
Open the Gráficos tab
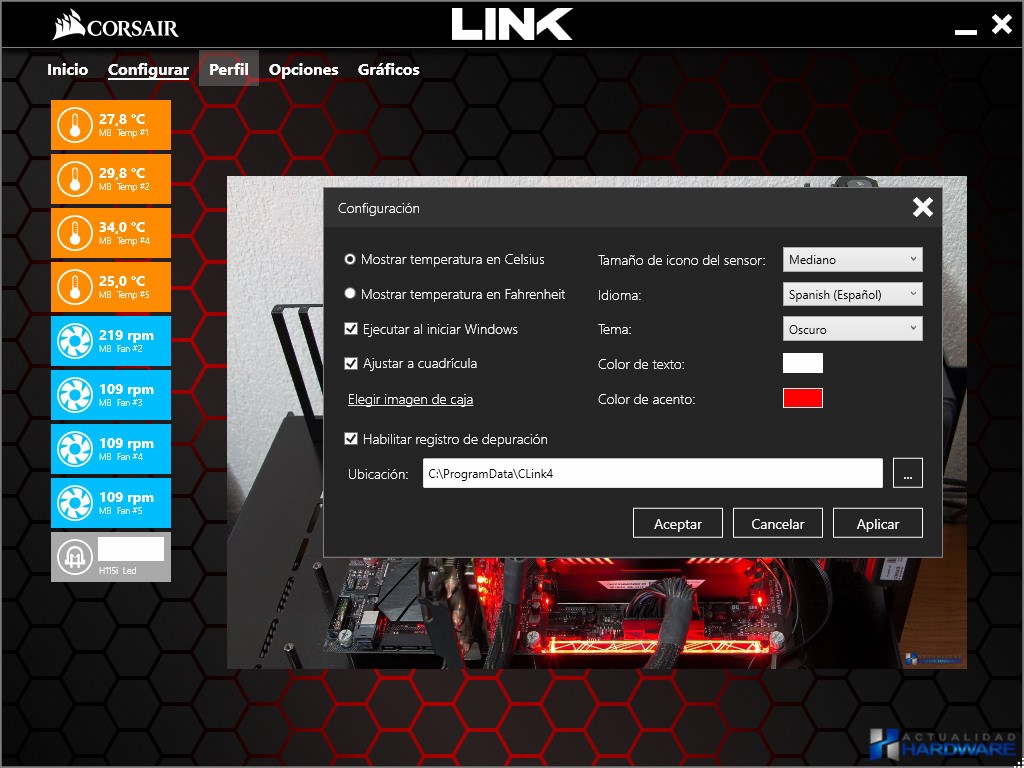click(388, 69)
